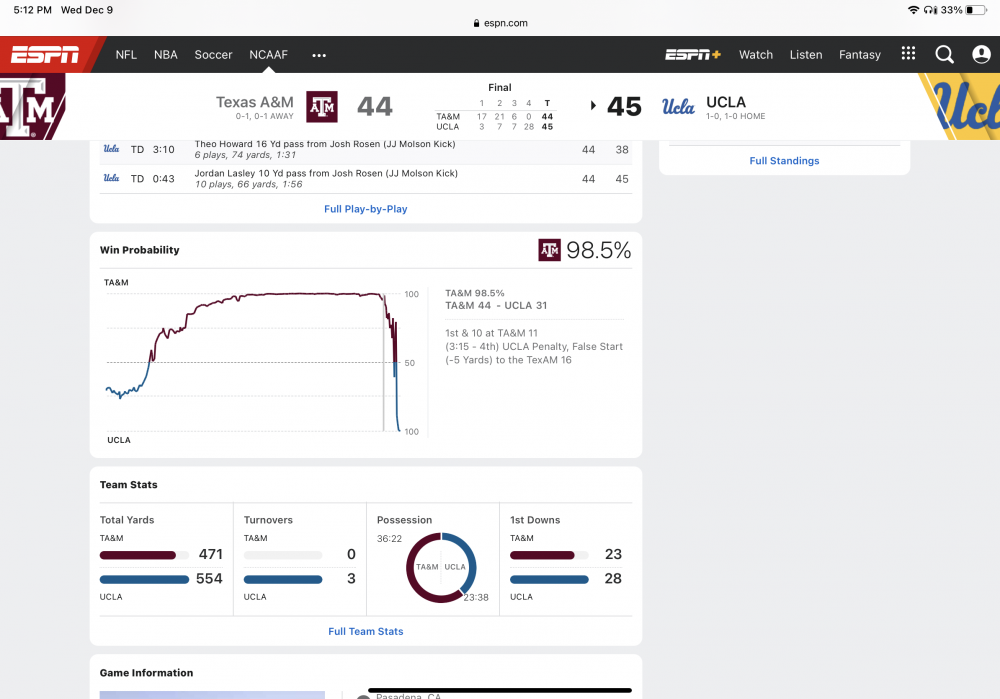
Task: Open the NCAAF menu
Action: tap(268, 55)
